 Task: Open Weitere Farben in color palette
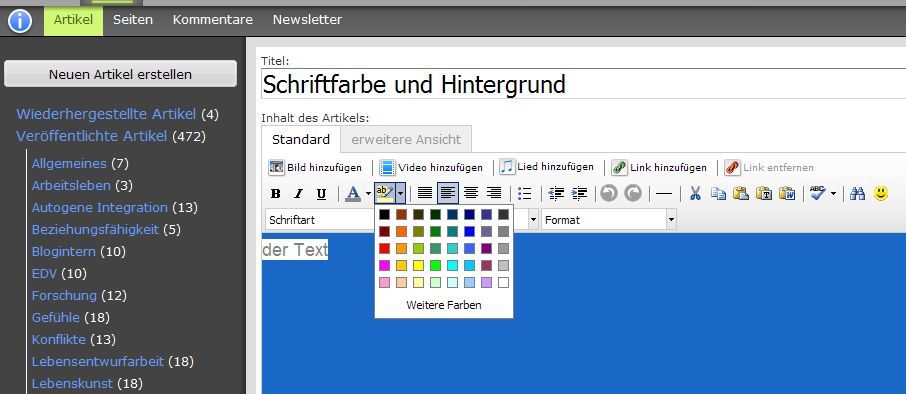pyautogui.click(x=444, y=305)
